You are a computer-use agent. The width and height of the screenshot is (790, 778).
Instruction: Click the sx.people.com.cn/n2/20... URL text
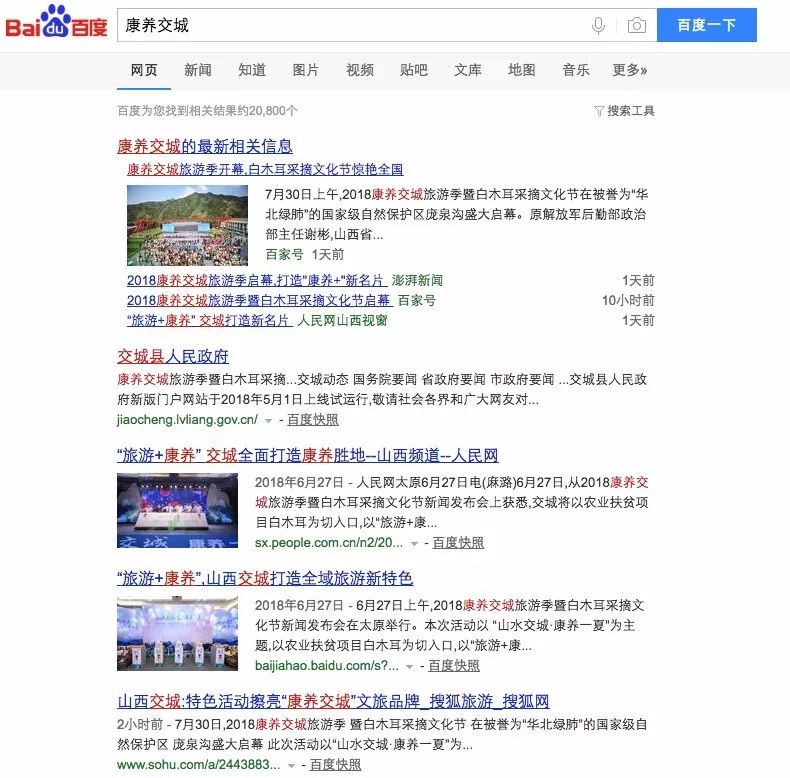tap(329, 543)
